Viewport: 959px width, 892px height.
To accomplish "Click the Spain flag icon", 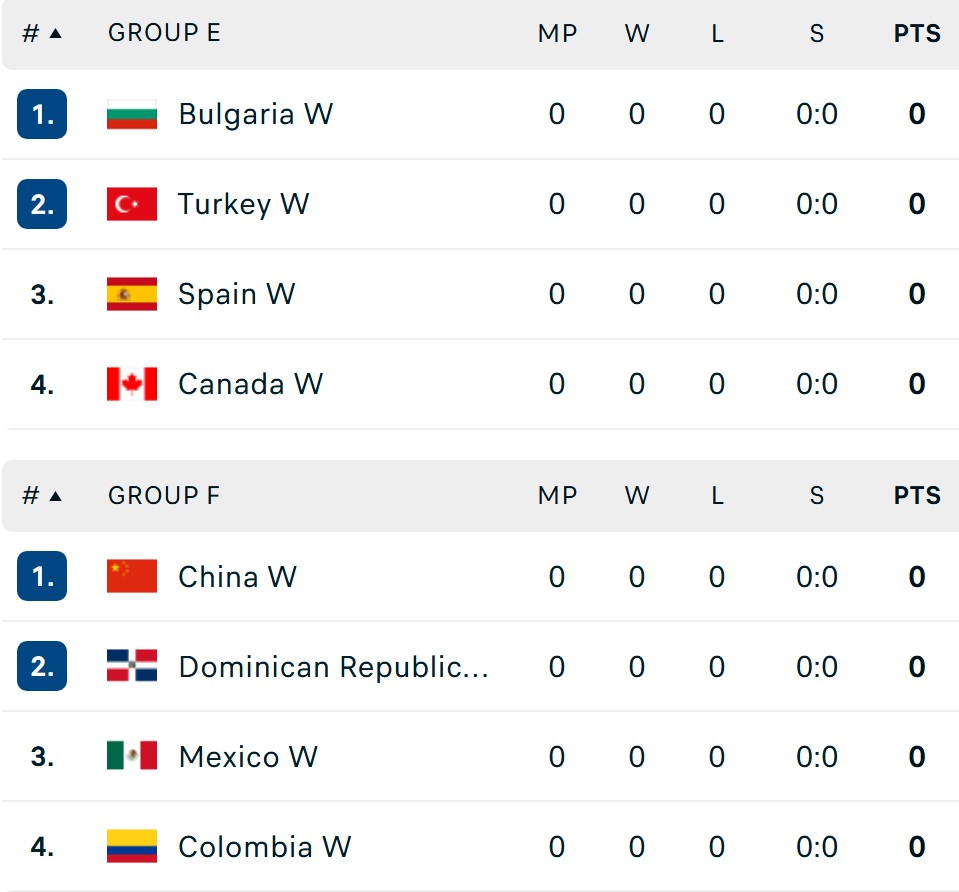I will pyautogui.click(x=131, y=294).
